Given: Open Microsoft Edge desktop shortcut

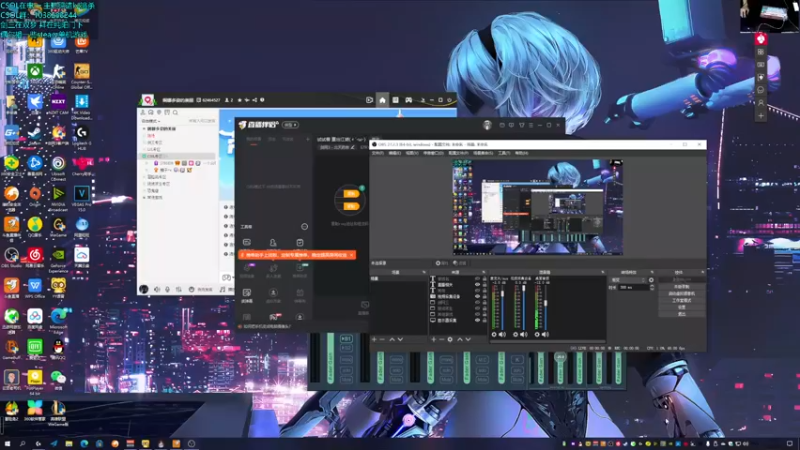Looking at the screenshot, I should (x=58, y=320).
